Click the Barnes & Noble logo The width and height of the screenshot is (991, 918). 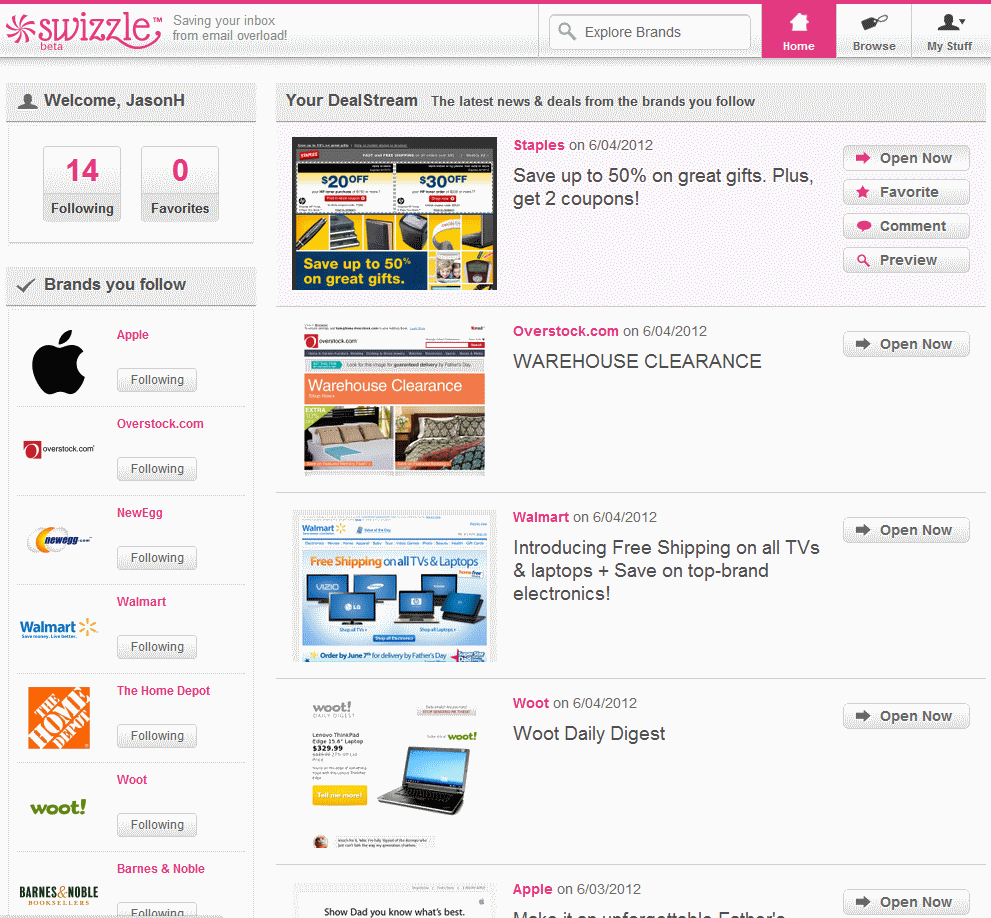tap(59, 895)
